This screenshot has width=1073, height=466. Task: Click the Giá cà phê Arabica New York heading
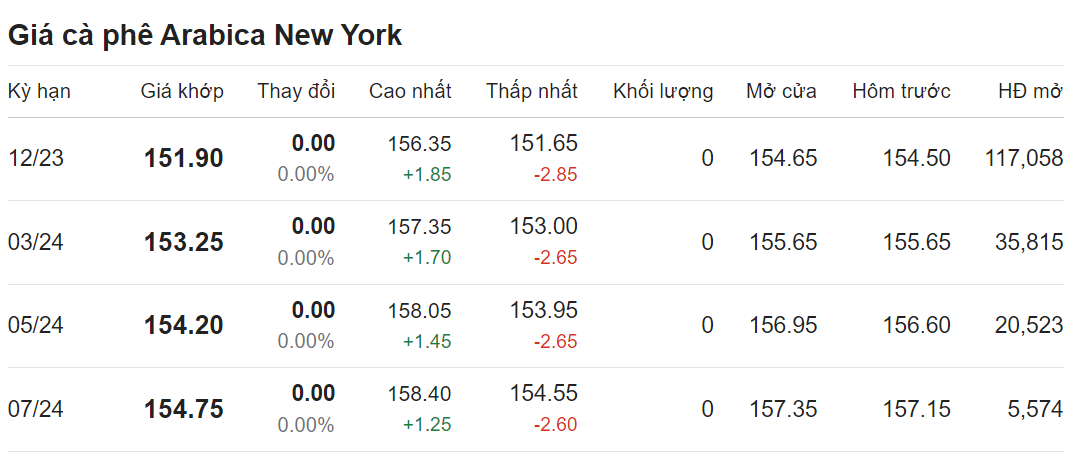click(x=205, y=36)
